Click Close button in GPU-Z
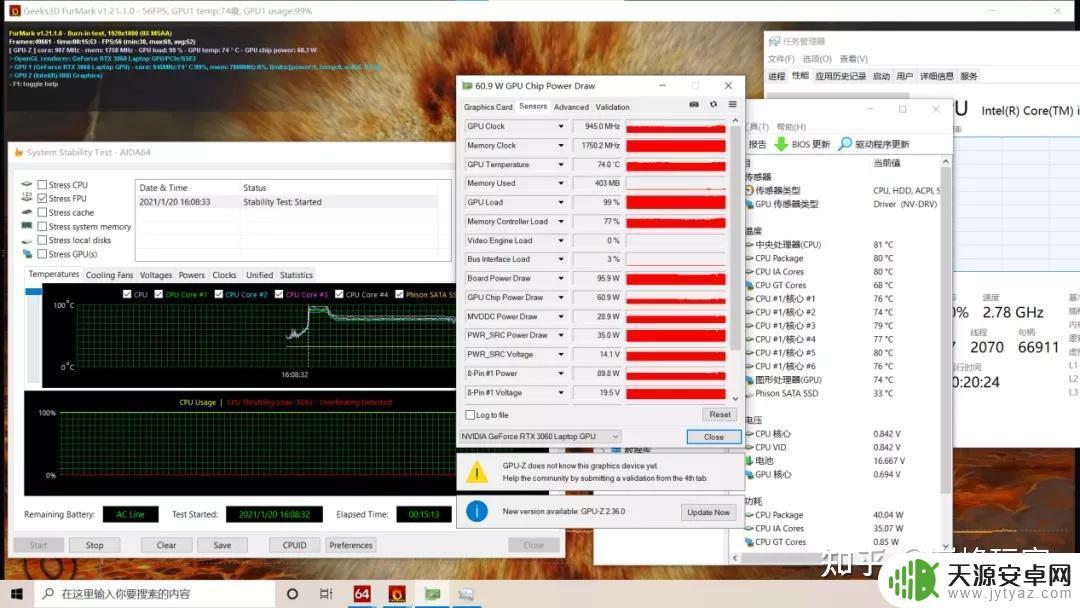Screen dimensions: 1080x608 point(714,437)
